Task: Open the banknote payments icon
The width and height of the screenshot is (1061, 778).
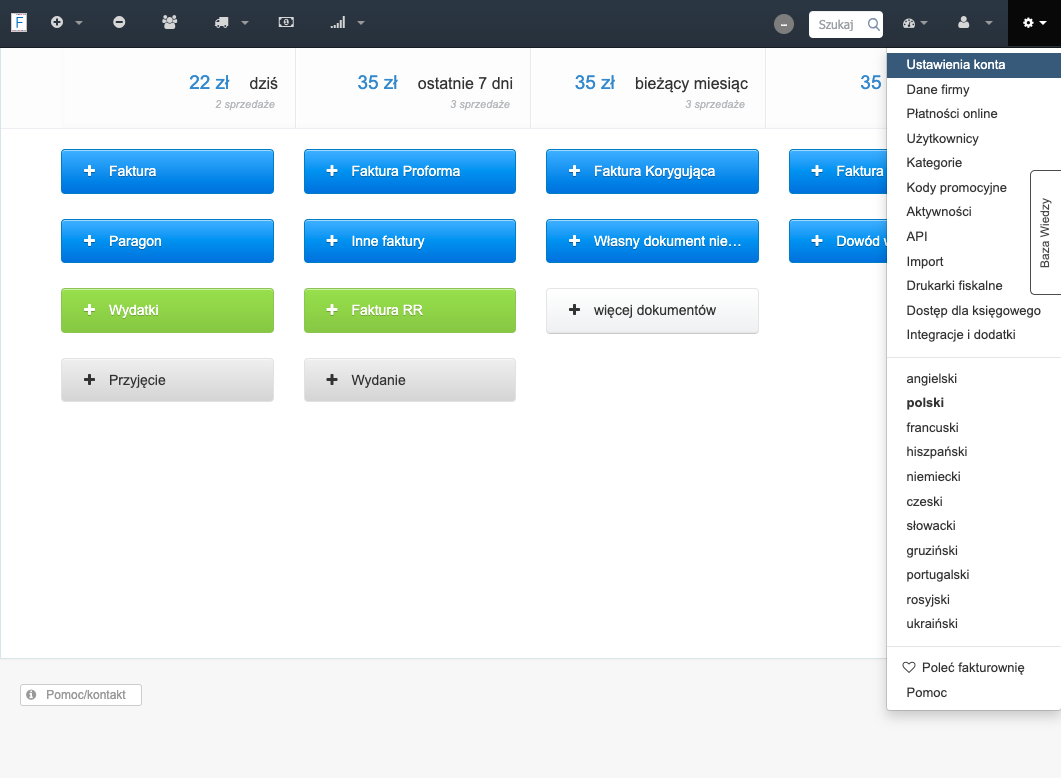Action: [x=286, y=22]
